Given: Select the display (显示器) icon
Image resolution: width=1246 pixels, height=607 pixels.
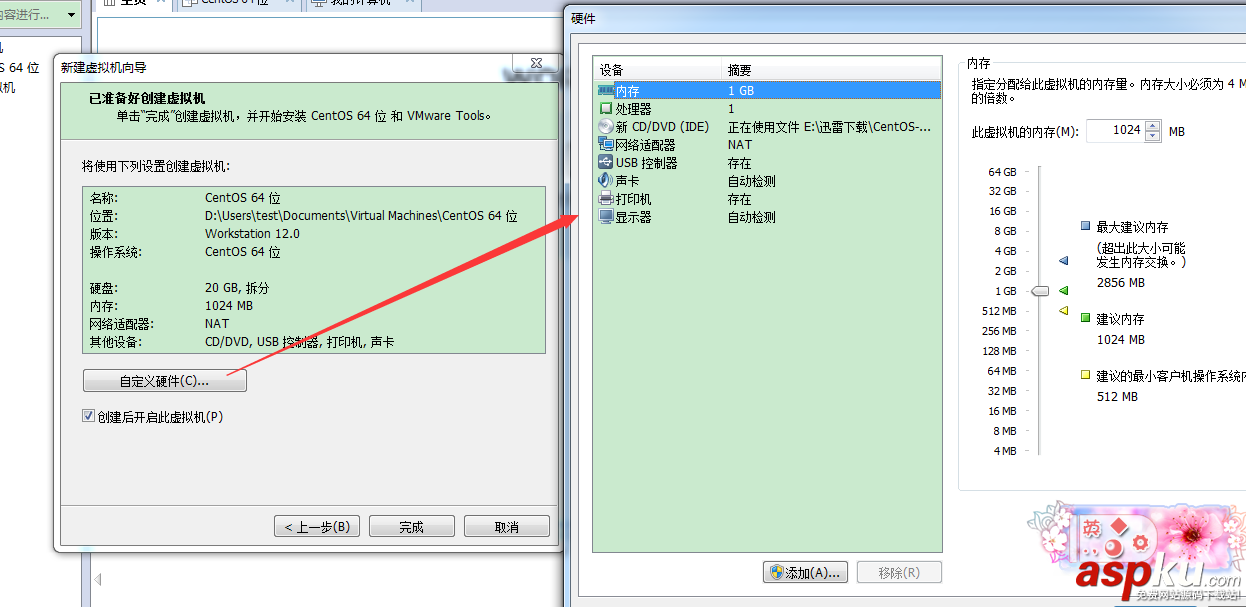Looking at the screenshot, I should pyautogui.click(x=606, y=216).
